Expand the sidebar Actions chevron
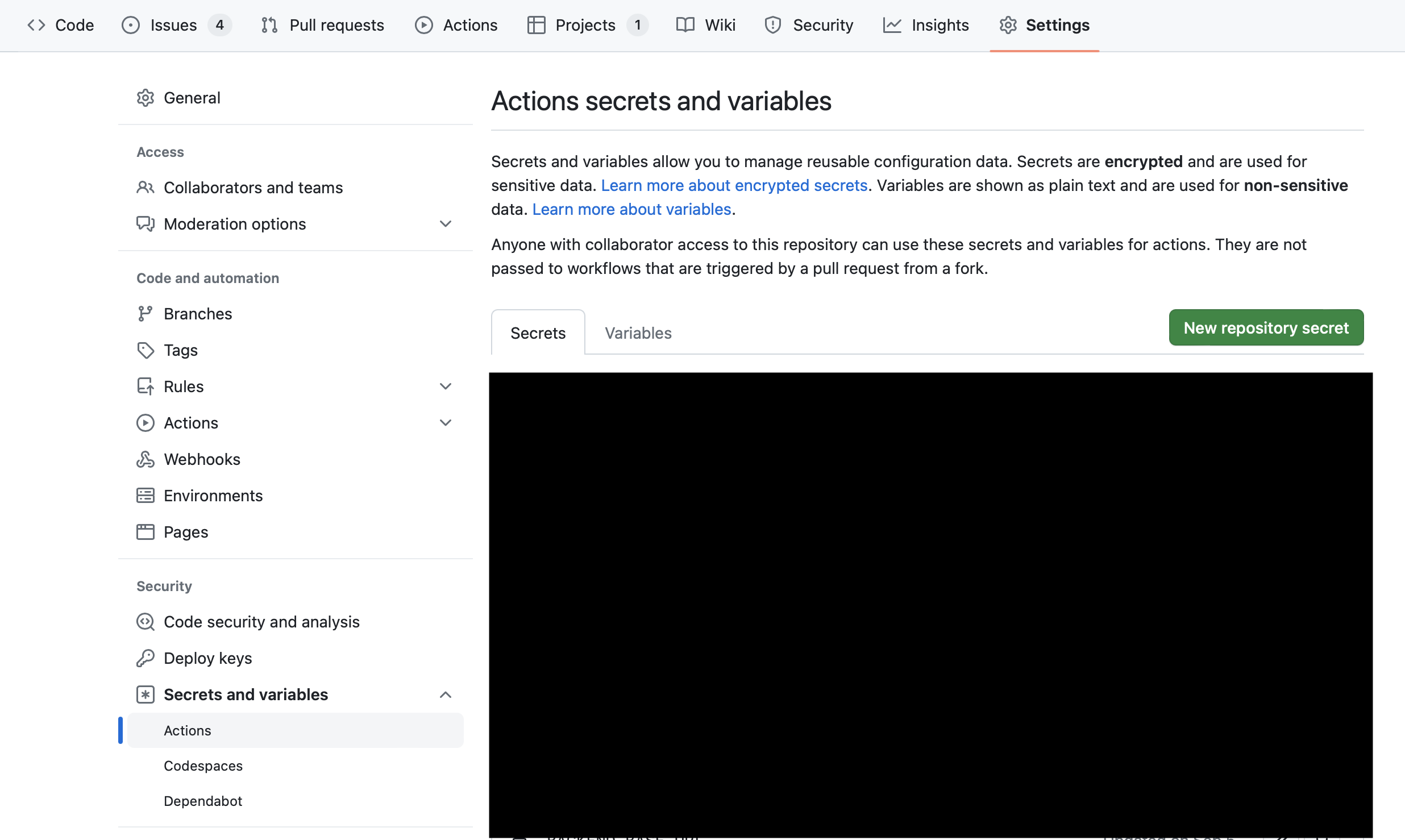This screenshot has height=840, width=1405. coord(446,423)
